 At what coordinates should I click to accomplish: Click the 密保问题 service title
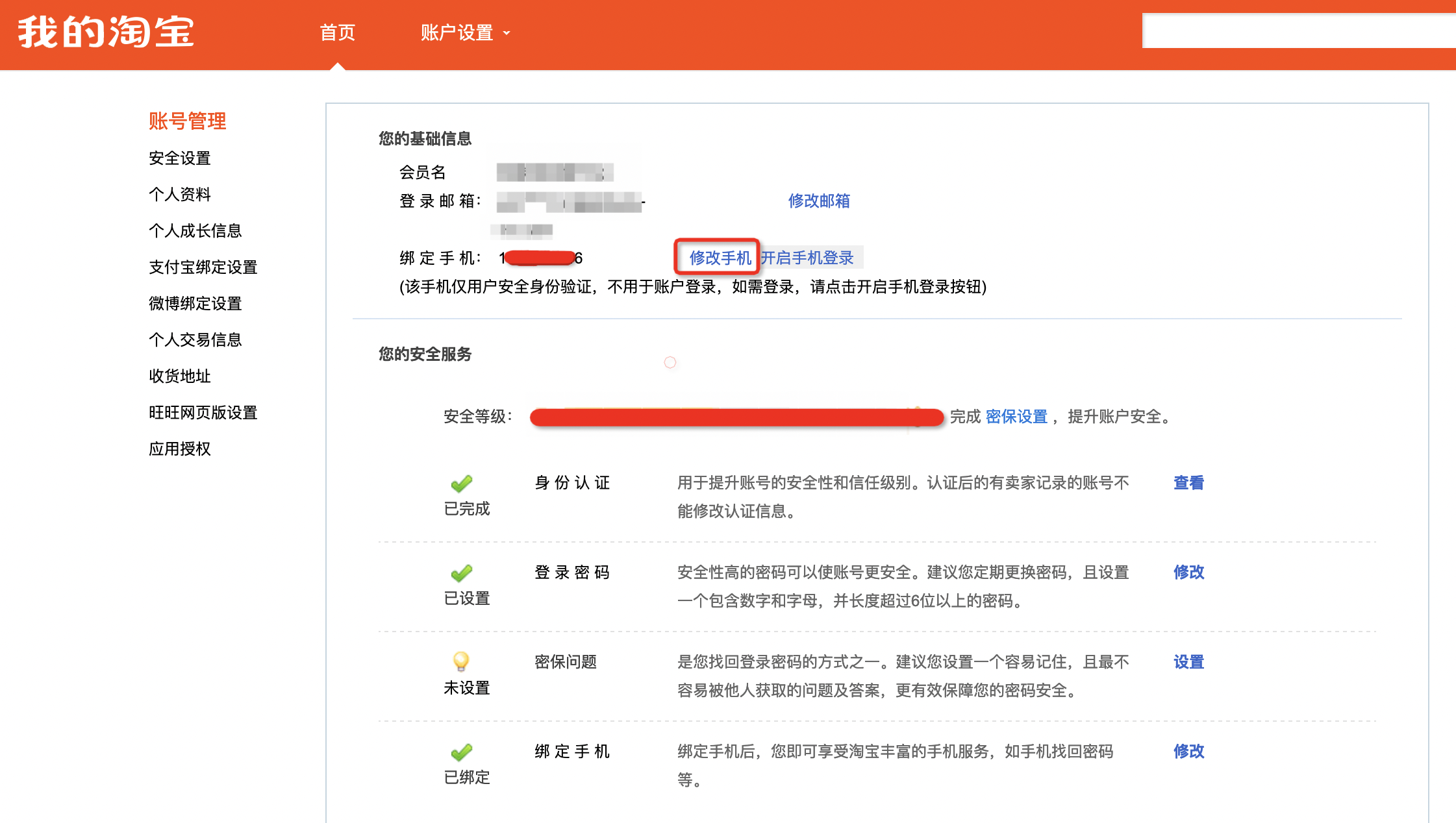[566, 662]
